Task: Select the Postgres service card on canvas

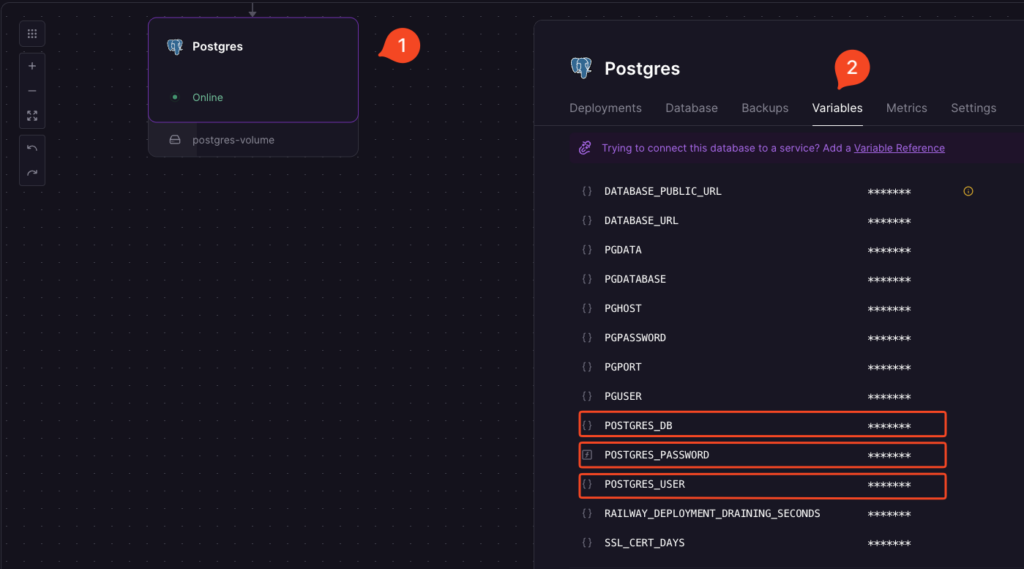Action: tap(253, 69)
